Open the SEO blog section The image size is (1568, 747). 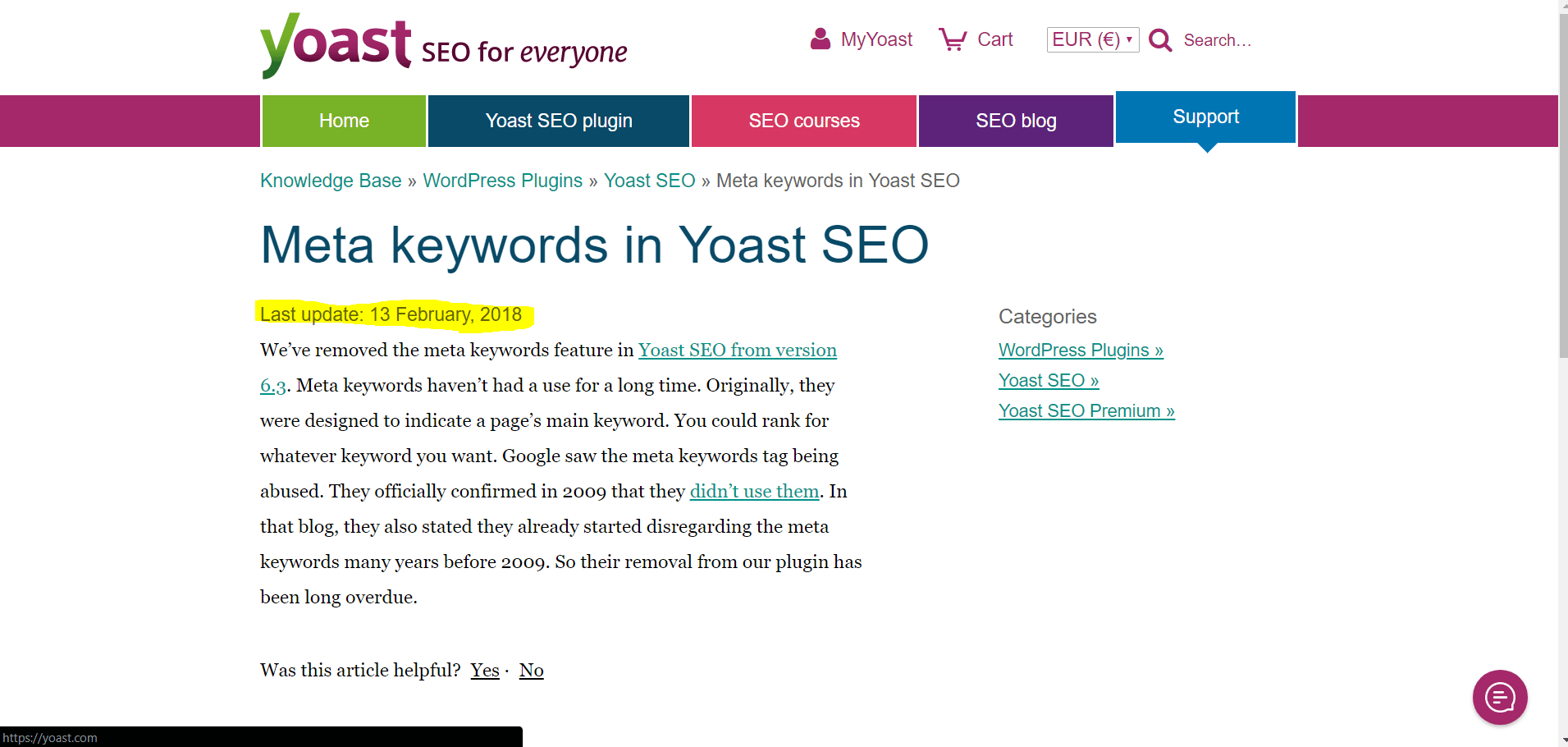pyautogui.click(x=1016, y=121)
